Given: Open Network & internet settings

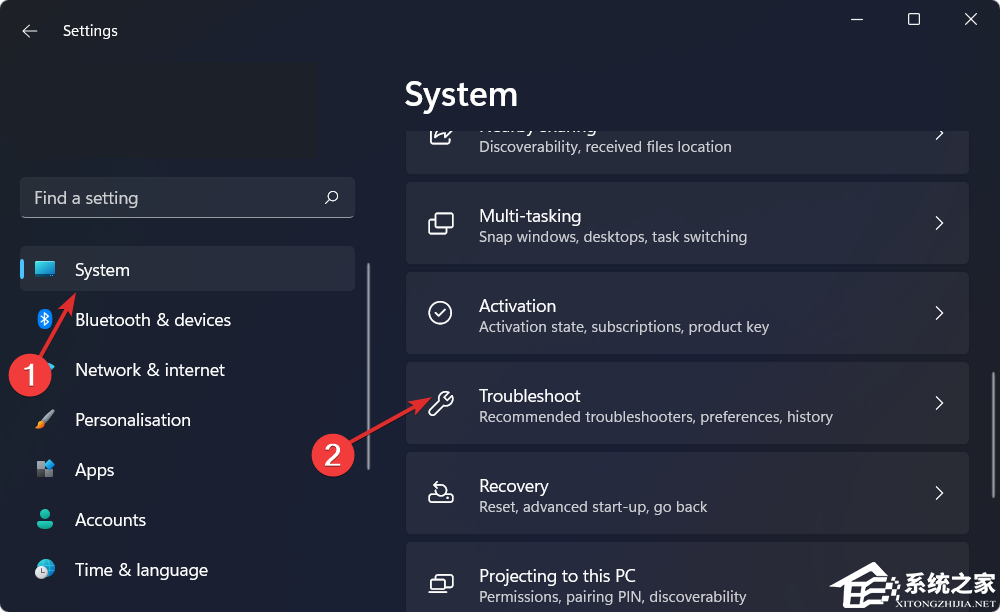Looking at the screenshot, I should [150, 370].
